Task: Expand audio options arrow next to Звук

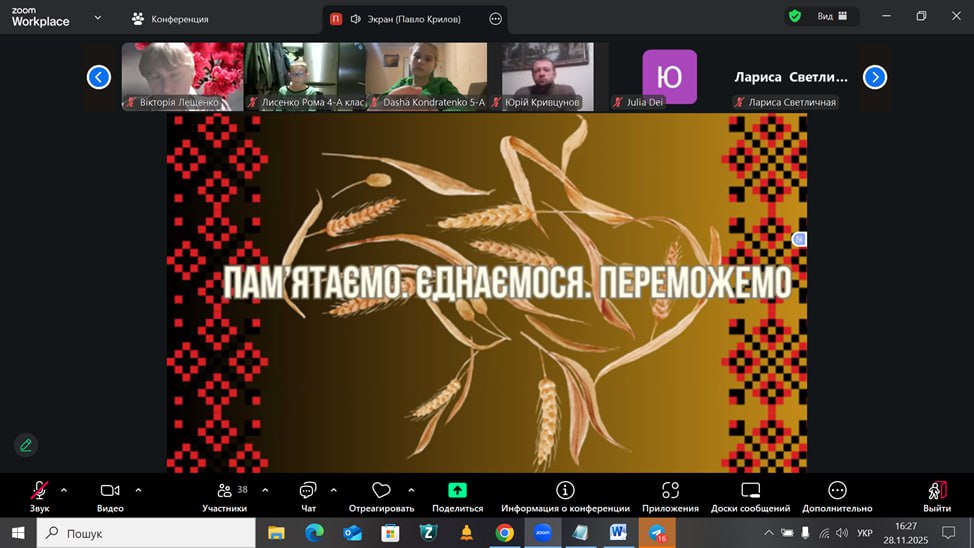Action: (64, 490)
